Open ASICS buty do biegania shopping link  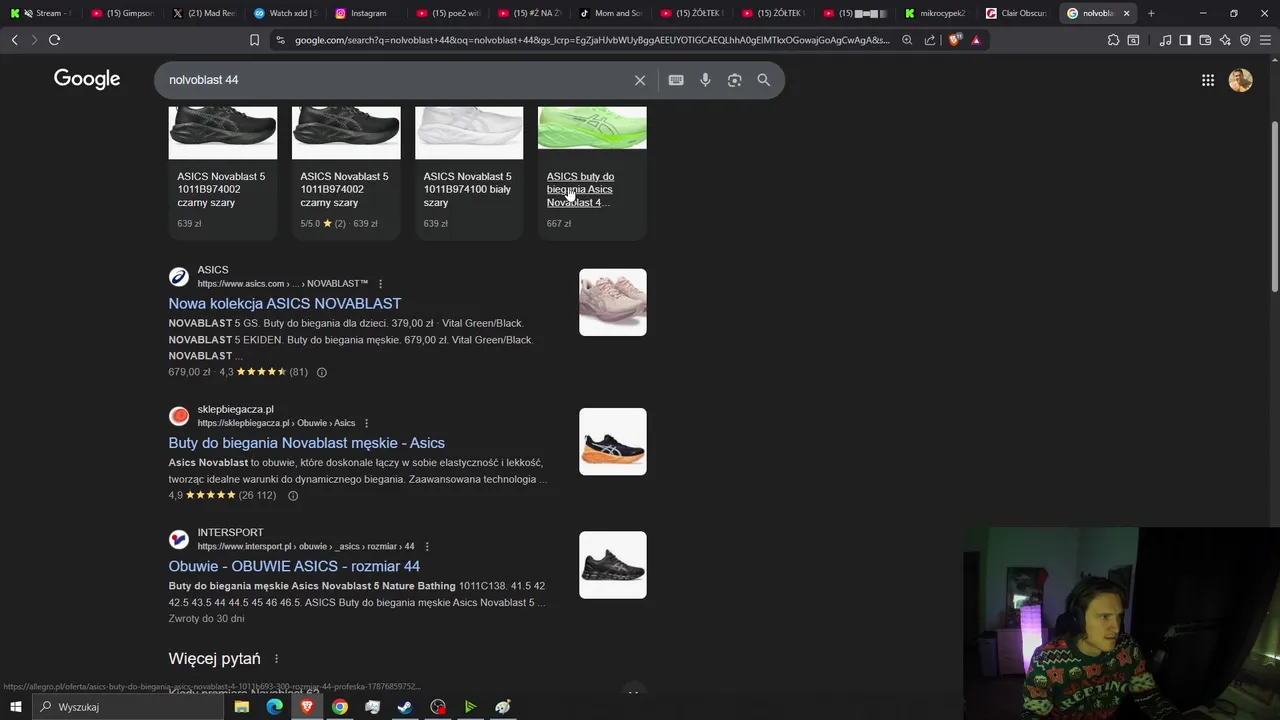[x=580, y=189]
